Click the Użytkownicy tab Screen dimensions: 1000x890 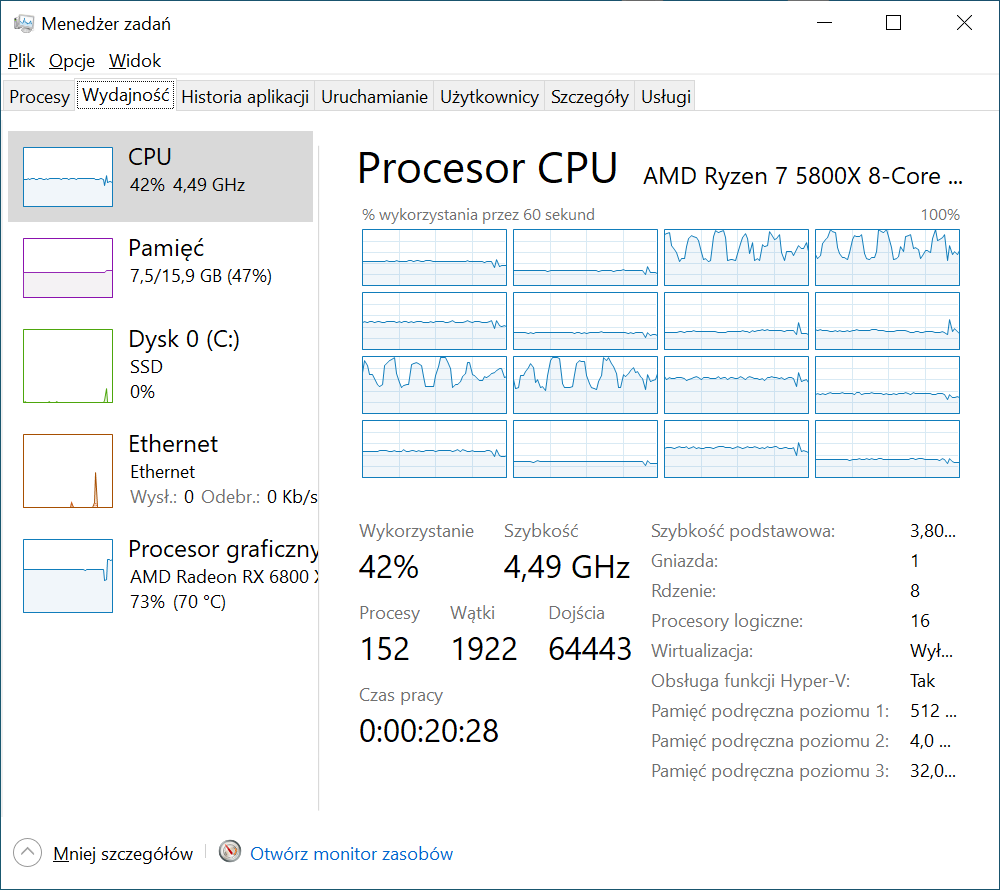[x=489, y=96]
